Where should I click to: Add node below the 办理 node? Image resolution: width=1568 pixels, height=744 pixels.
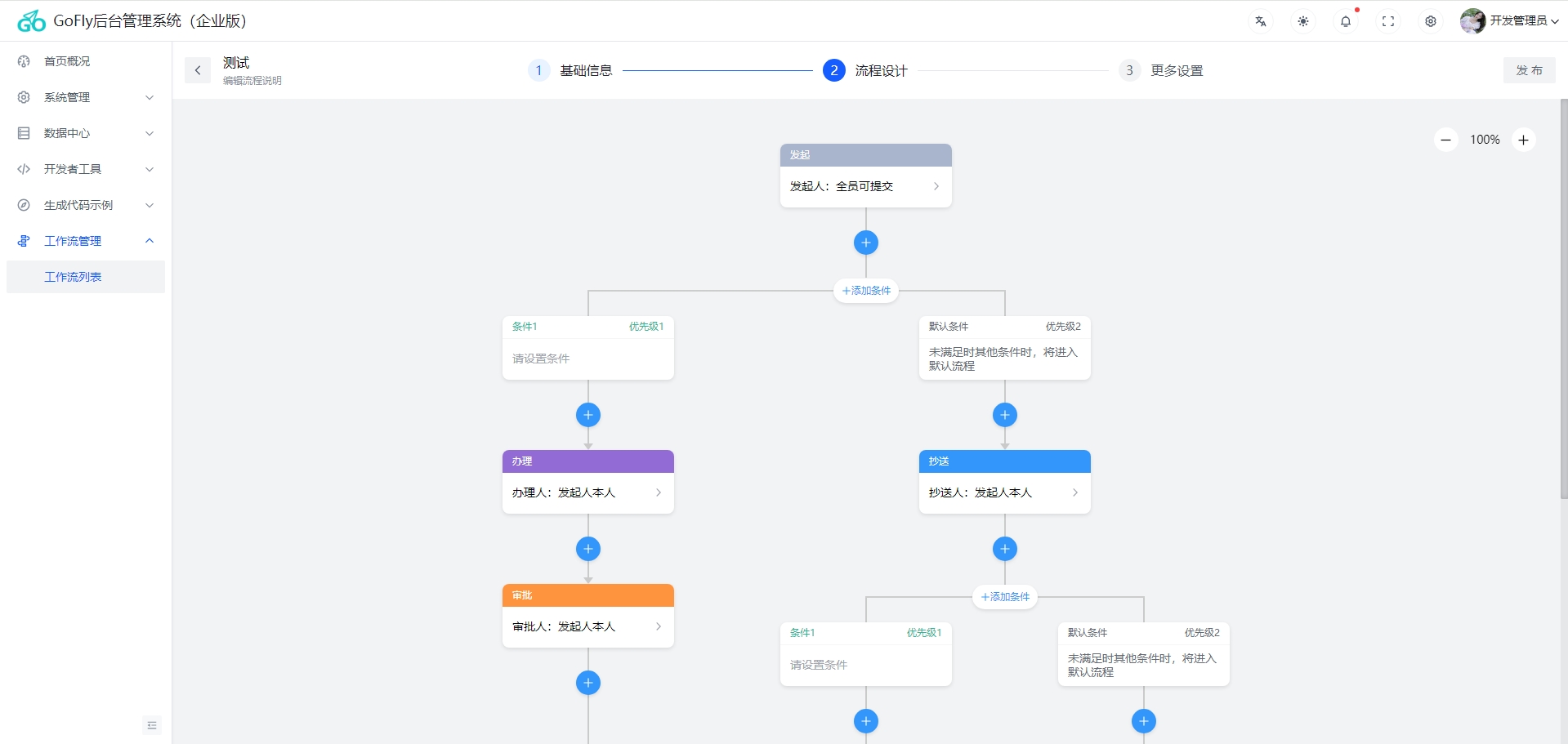point(587,549)
